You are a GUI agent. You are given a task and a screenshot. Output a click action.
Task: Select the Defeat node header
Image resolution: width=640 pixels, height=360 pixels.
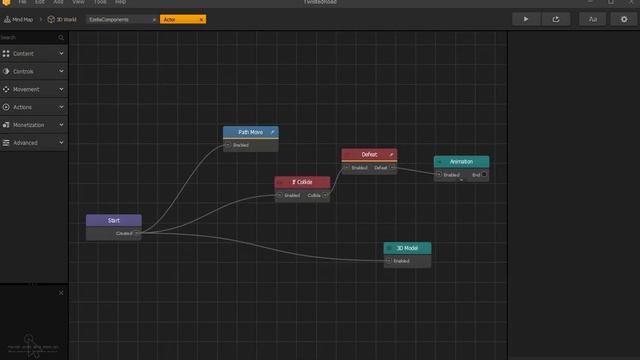click(x=369, y=154)
